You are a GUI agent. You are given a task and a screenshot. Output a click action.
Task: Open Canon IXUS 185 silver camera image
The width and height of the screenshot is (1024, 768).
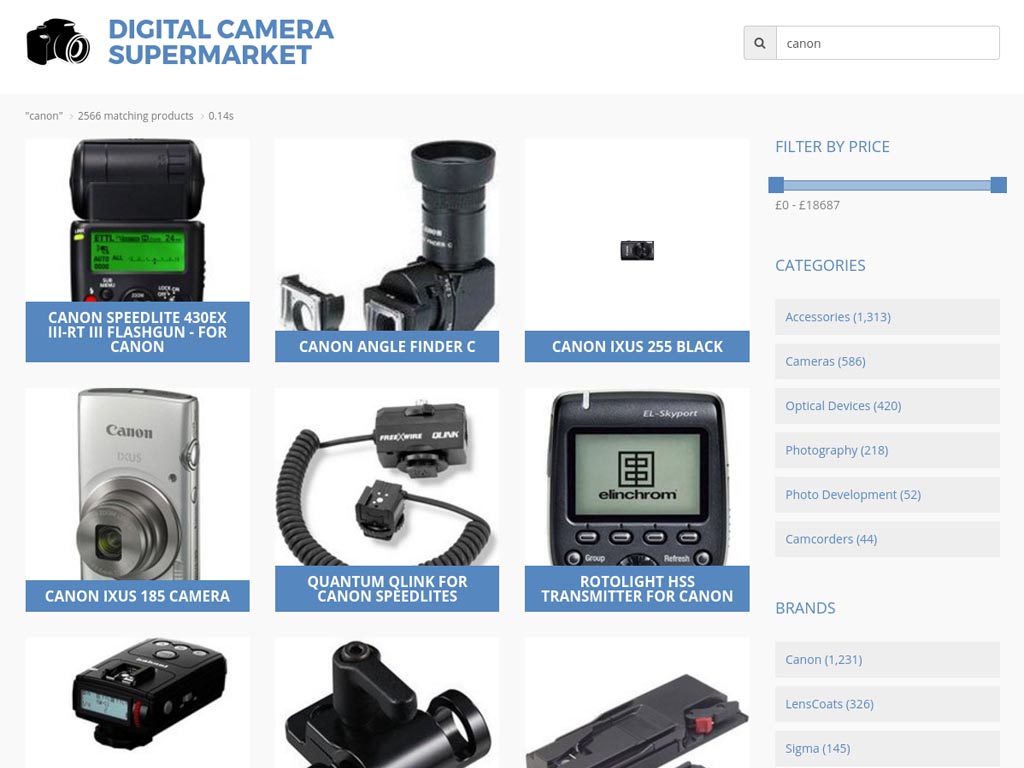point(137,484)
